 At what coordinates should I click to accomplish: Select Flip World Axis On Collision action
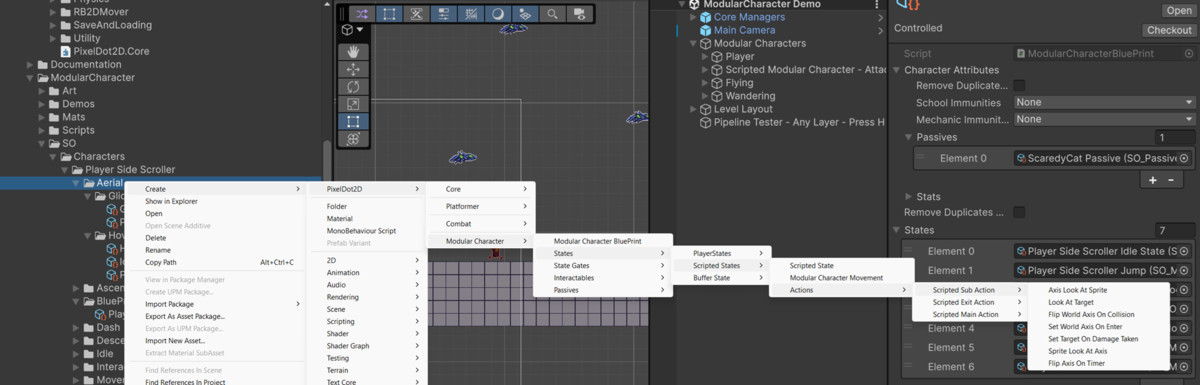tap(1091, 314)
